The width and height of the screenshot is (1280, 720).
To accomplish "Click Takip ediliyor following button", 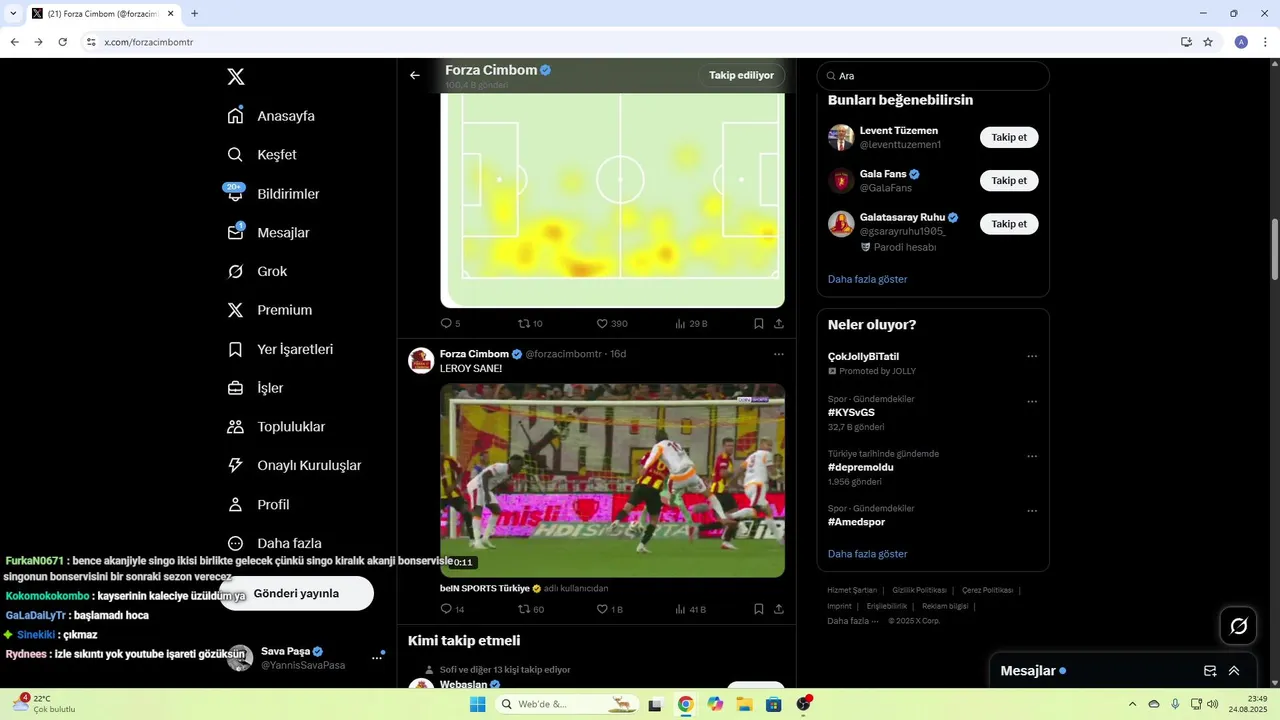I will point(741,75).
